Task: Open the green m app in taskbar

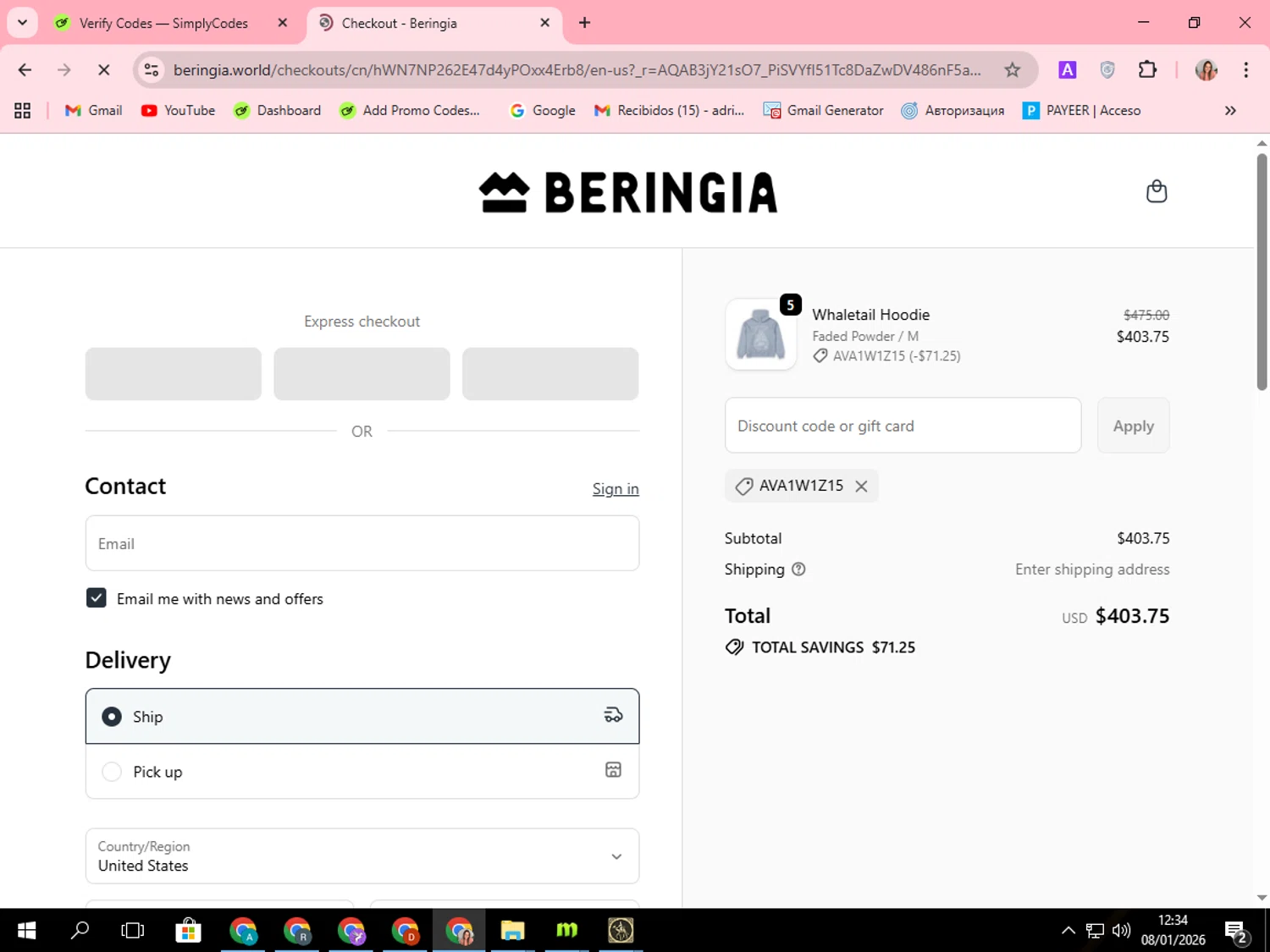Action: pos(566,931)
